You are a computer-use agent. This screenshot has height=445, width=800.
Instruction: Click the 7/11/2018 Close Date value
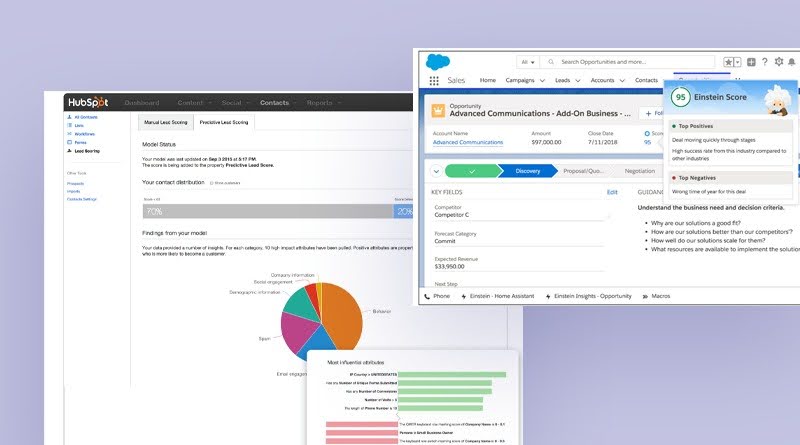[603, 142]
